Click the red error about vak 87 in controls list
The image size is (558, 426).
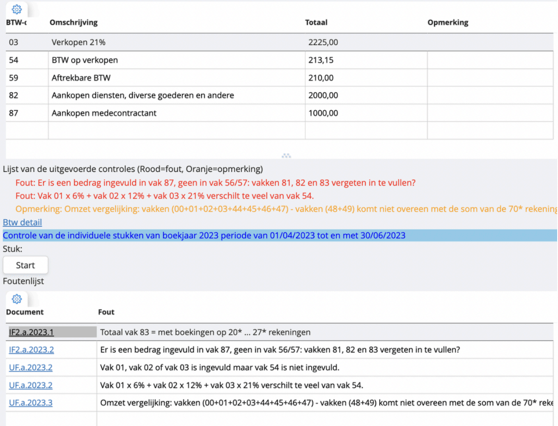click(215, 183)
